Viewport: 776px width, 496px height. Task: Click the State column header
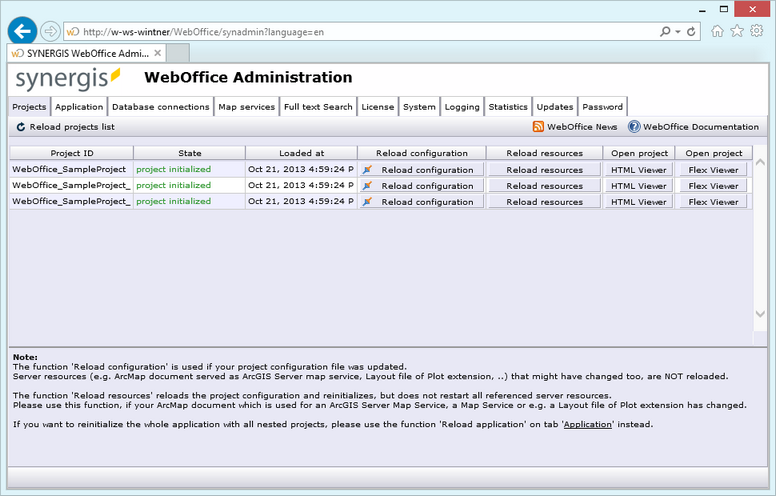pos(190,153)
